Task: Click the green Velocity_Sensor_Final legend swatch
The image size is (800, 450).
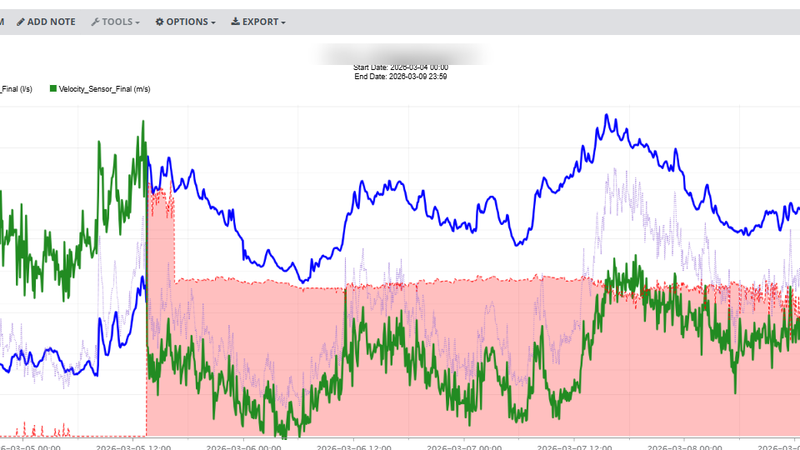Action: coord(53,89)
